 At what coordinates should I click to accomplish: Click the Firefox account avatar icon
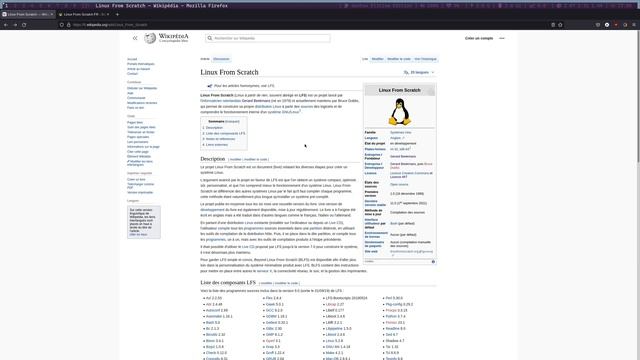click(x=607, y=25)
